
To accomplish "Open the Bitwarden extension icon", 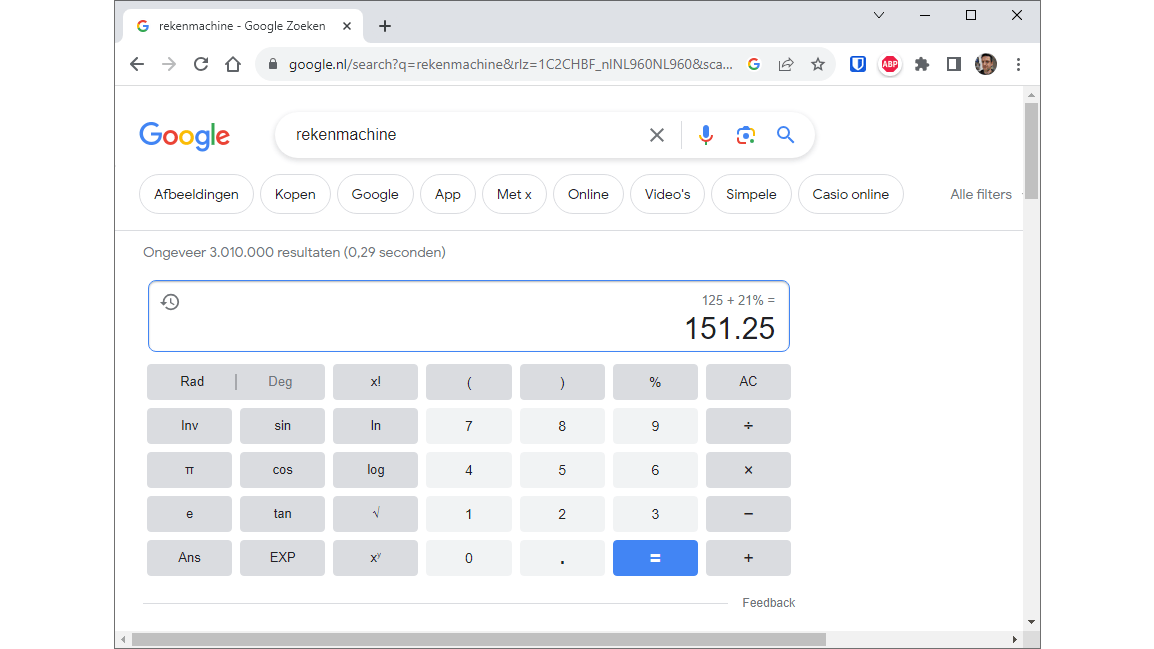I will 858,64.
